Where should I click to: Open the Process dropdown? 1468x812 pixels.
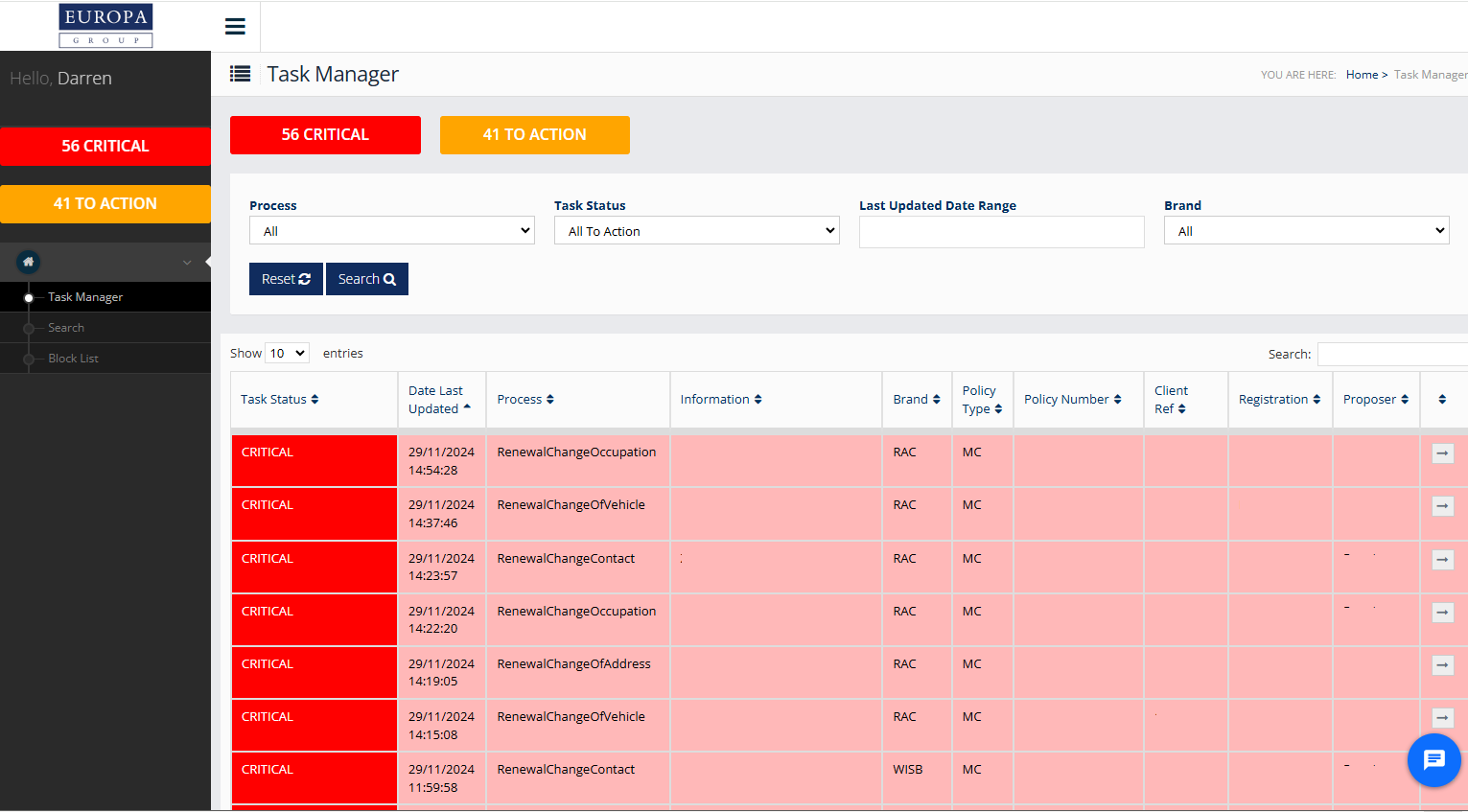pos(391,231)
